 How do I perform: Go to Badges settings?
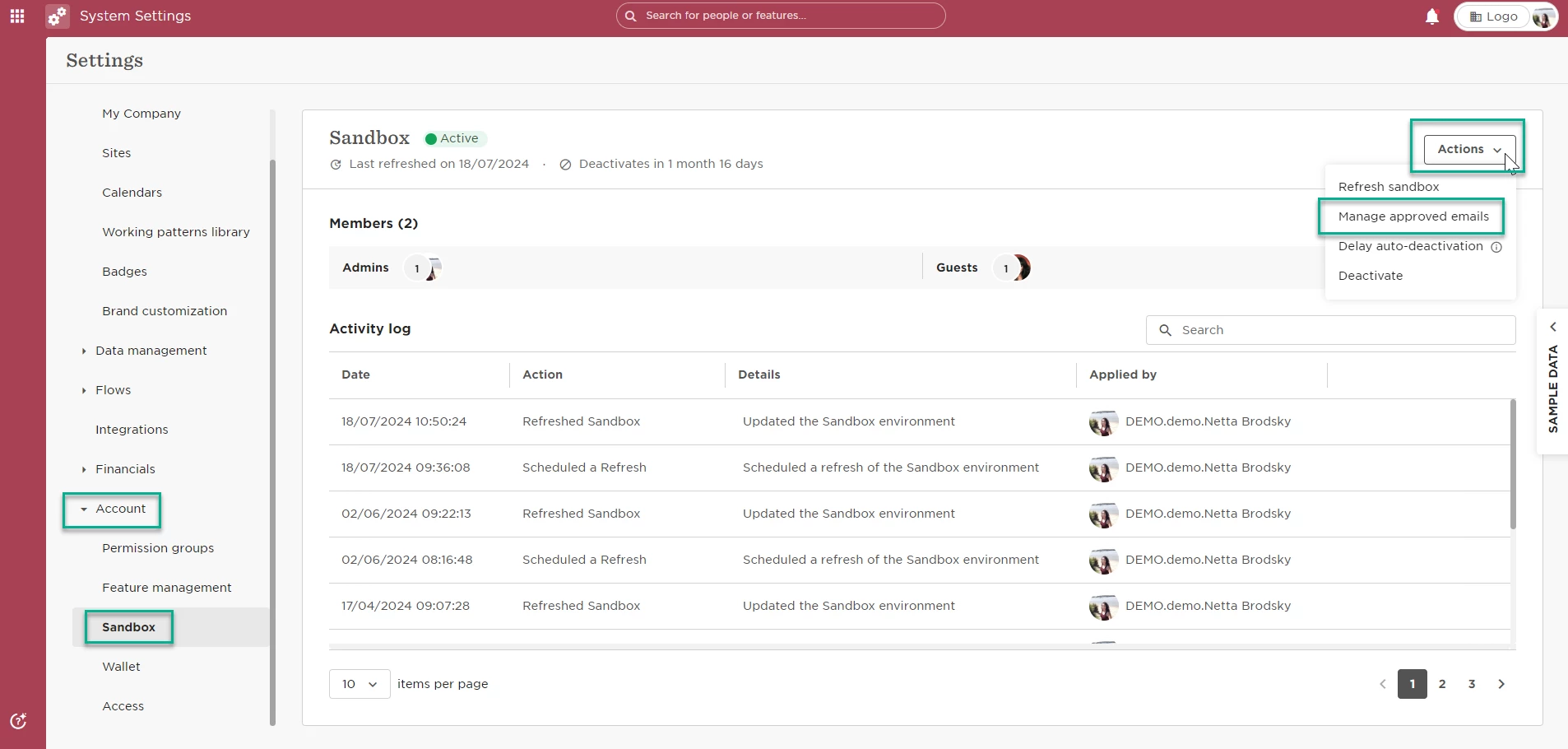point(124,272)
